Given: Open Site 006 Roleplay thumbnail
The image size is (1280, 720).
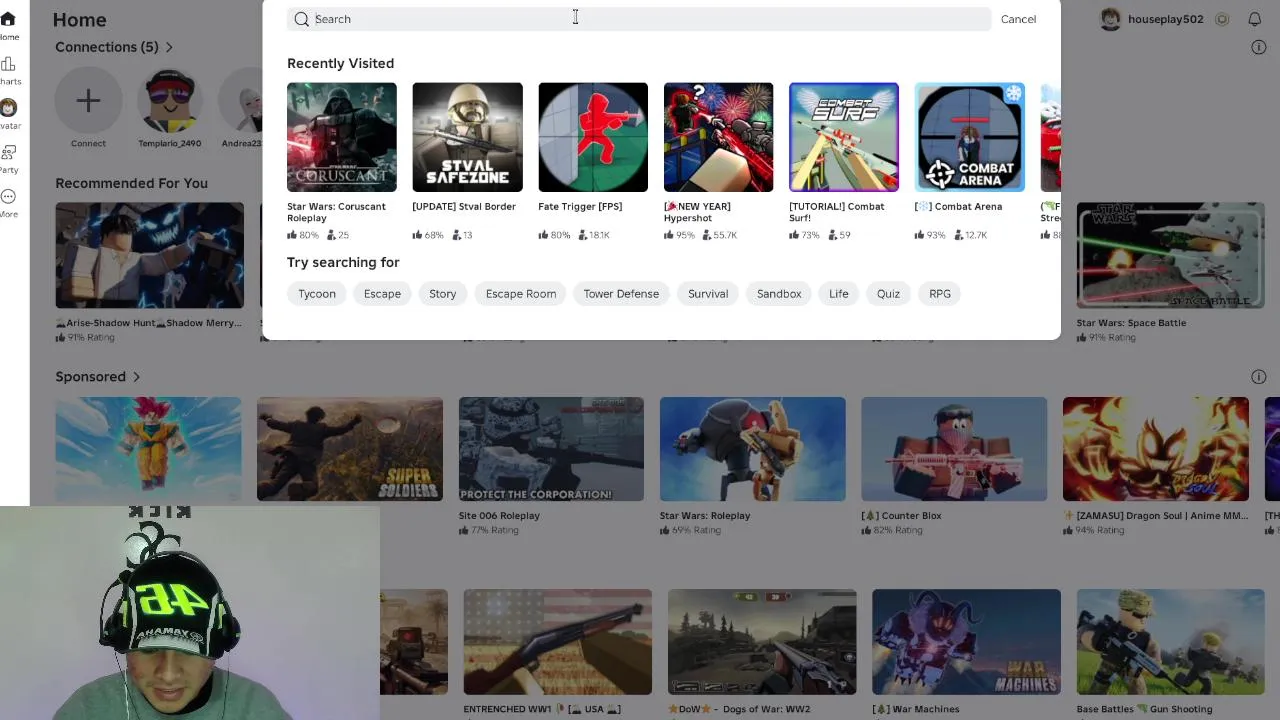Looking at the screenshot, I should coord(551,449).
